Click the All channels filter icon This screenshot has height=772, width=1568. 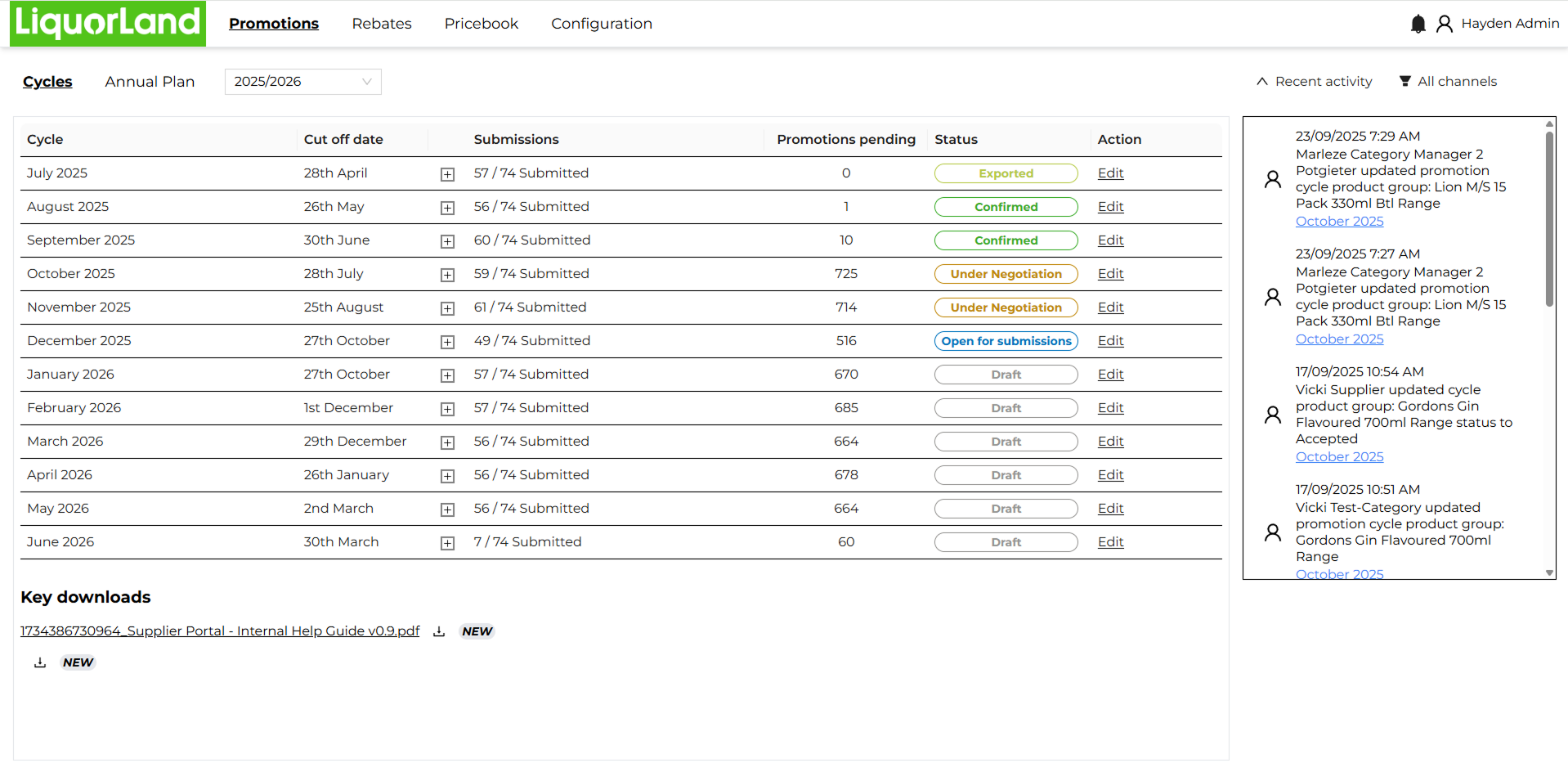pos(1404,81)
